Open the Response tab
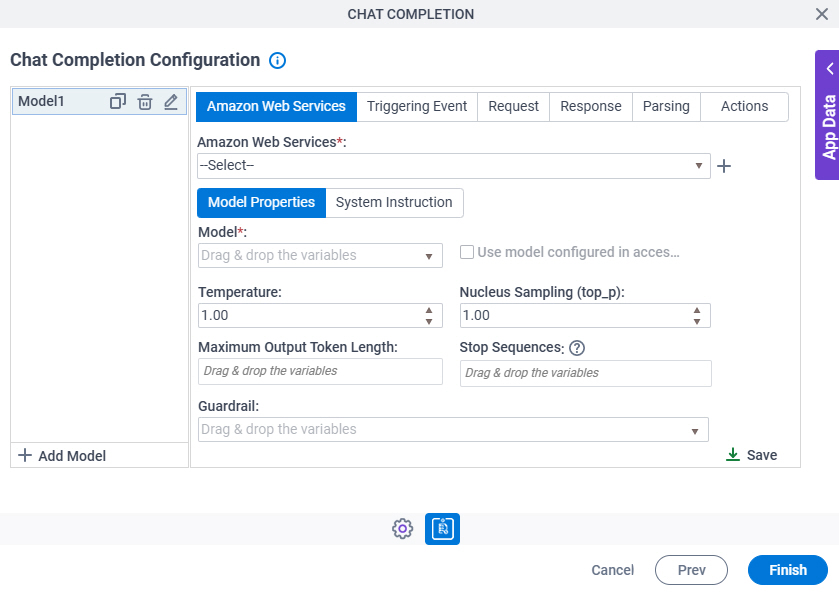 pyautogui.click(x=591, y=107)
